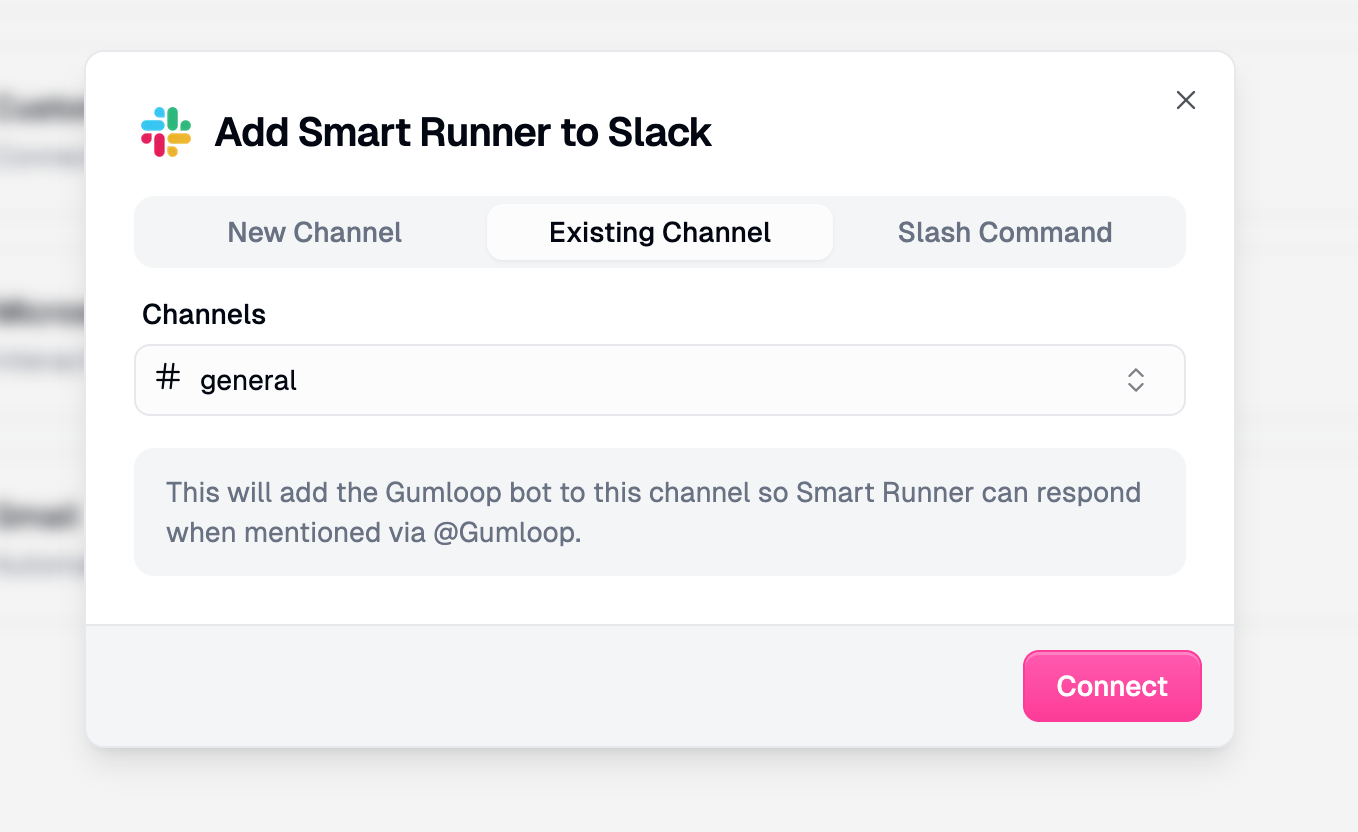Switch to the New Channel tab
Image resolution: width=1358 pixels, height=832 pixels.
click(x=315, y=232)
